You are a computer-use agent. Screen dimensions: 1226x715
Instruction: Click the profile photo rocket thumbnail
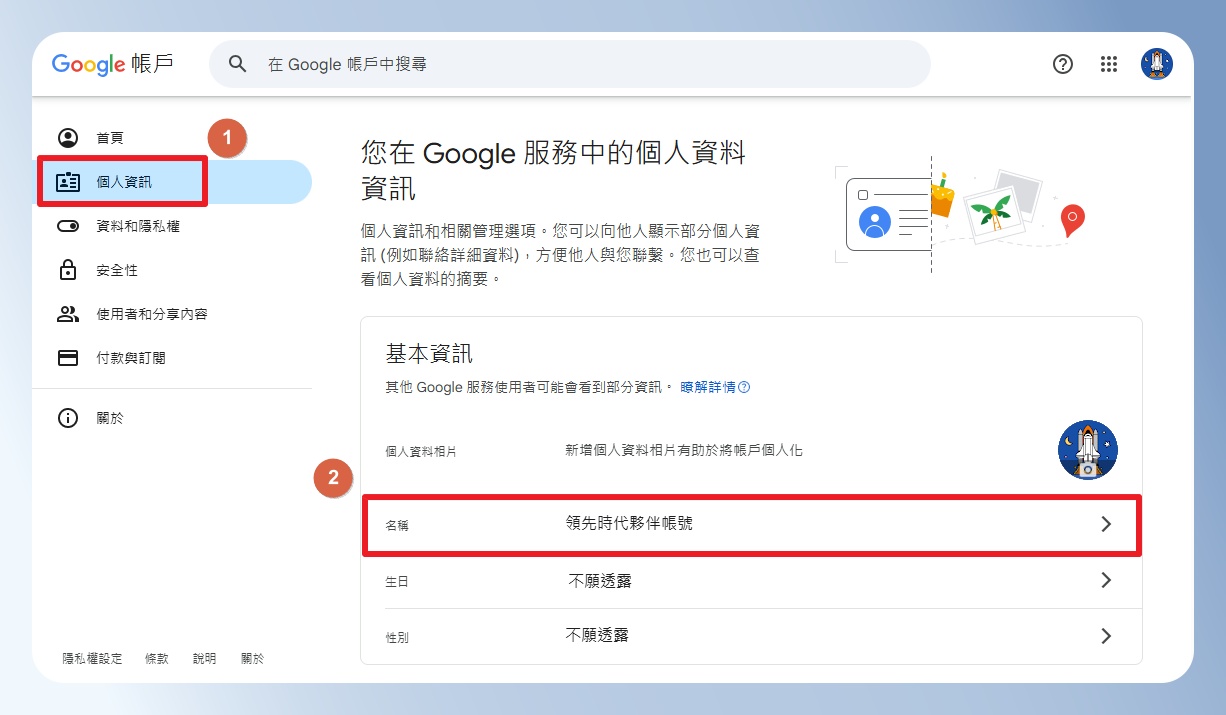point(1087,450)
